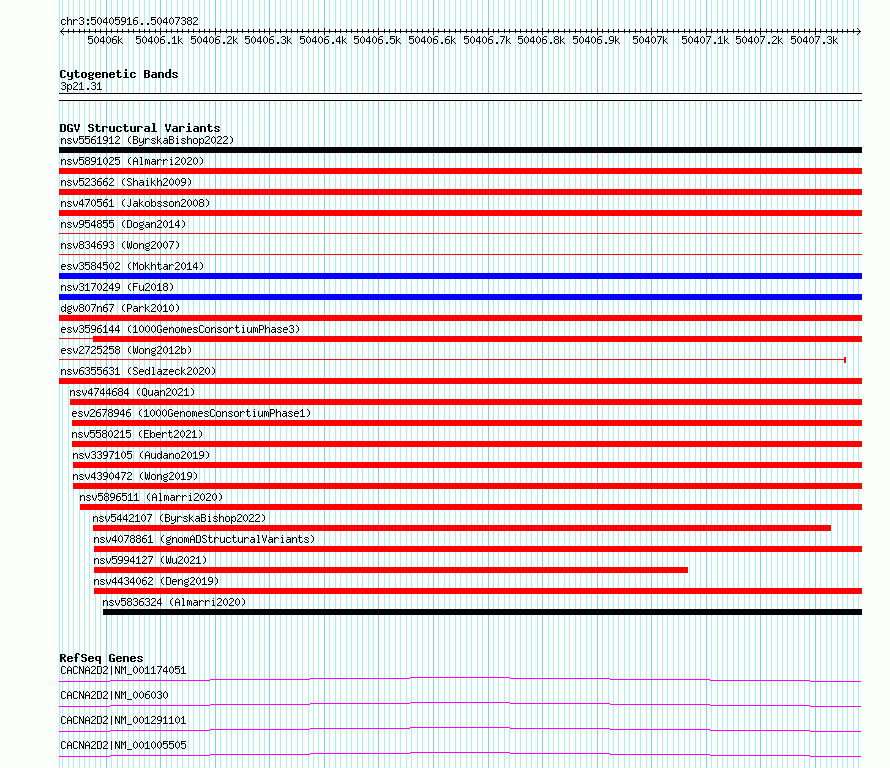Click the black bar under nsv5836324

coord(482,612)
